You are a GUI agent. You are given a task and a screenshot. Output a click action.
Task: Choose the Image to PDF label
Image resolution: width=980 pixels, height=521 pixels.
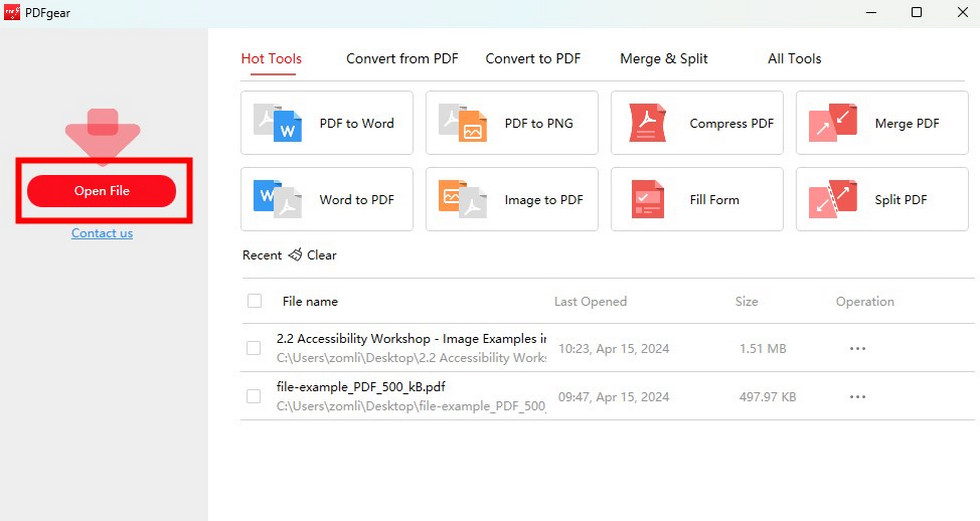point(544,200)
